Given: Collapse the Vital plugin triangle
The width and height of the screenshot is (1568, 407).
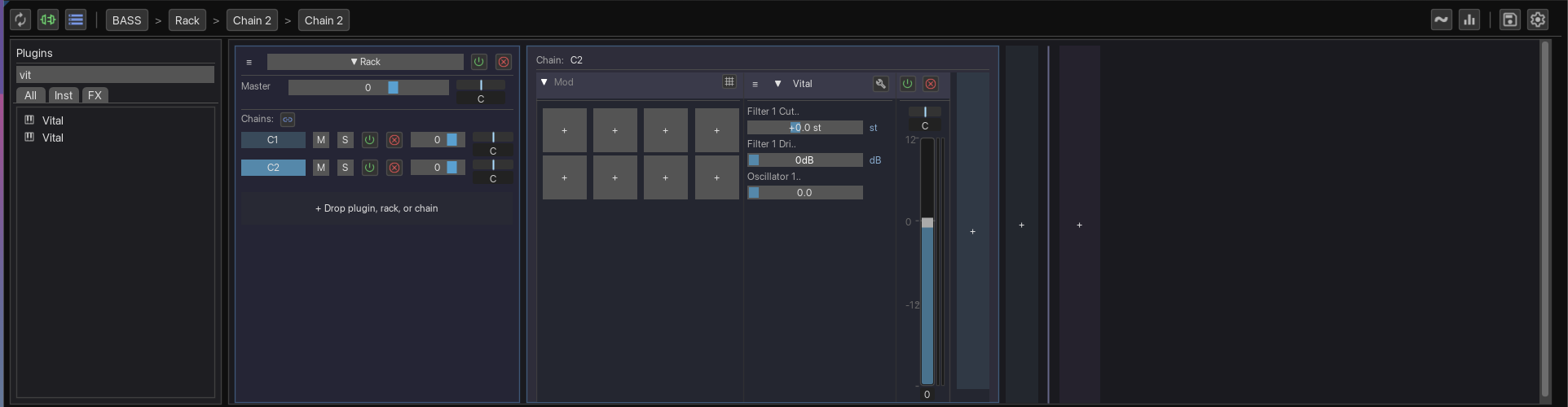Looking at the screenshot, I should 777,84.
